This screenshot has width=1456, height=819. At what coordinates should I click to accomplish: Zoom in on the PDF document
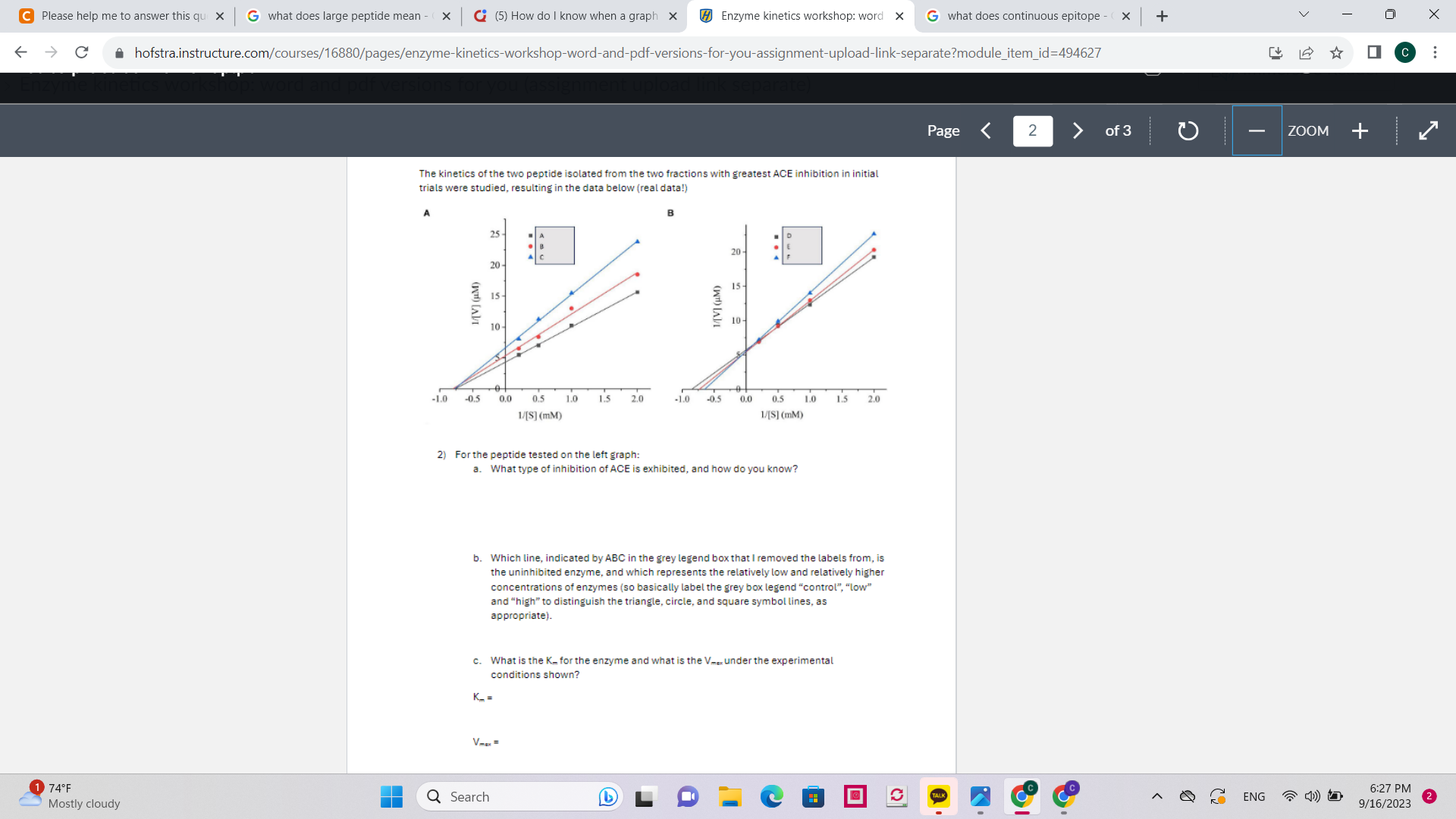[1360, 130]
